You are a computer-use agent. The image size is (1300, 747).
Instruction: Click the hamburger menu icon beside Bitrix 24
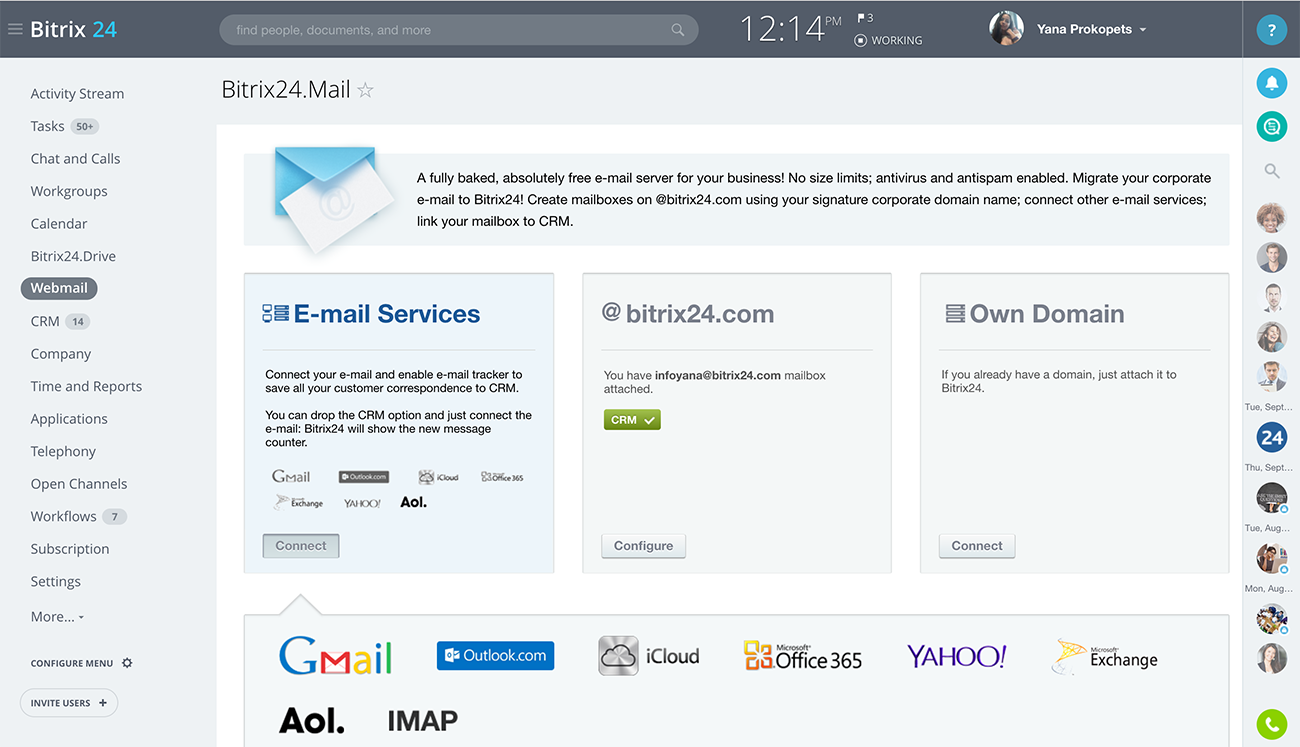point(15,29)
